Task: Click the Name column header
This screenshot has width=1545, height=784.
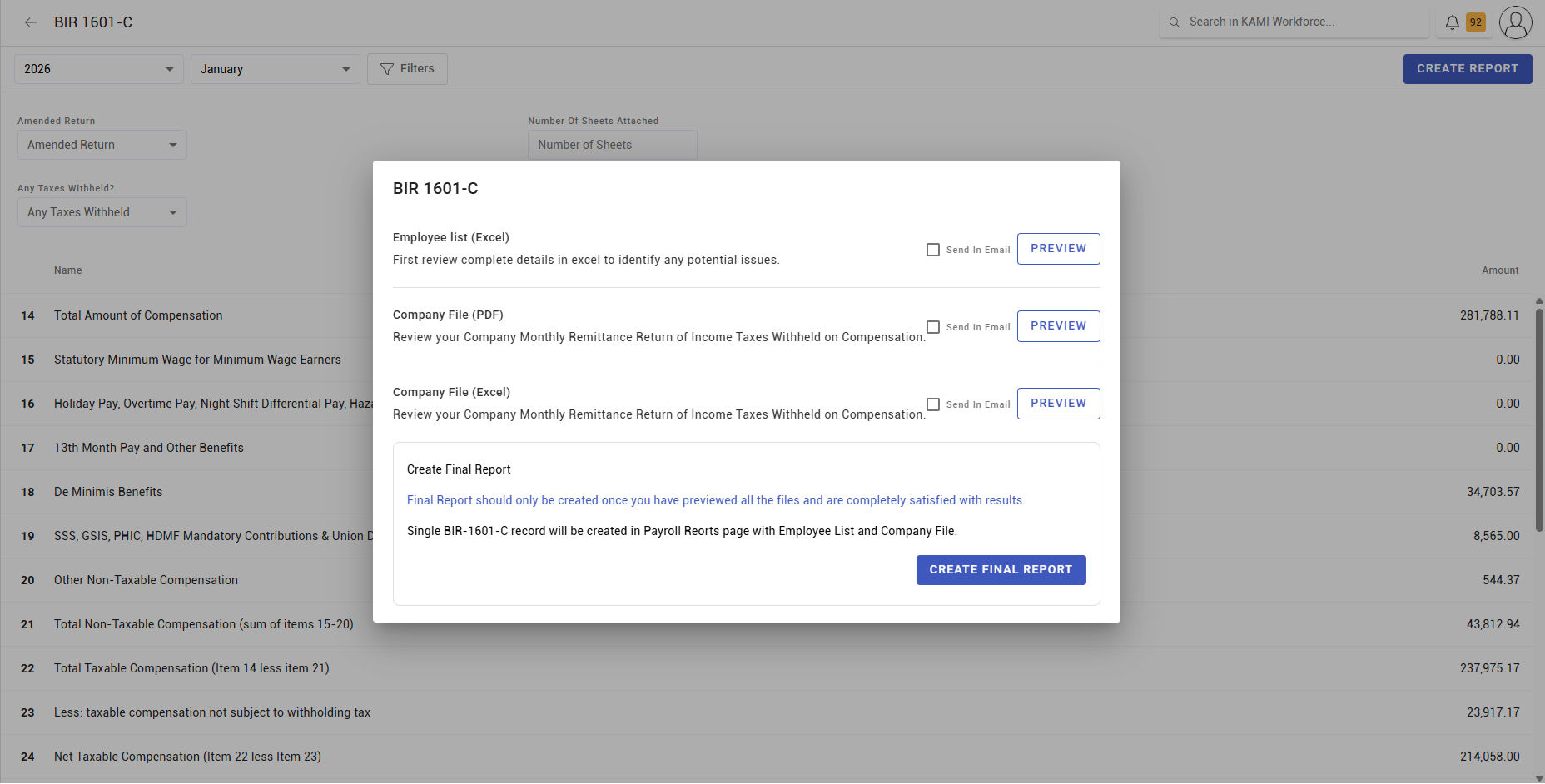Action: pos(68,270)
